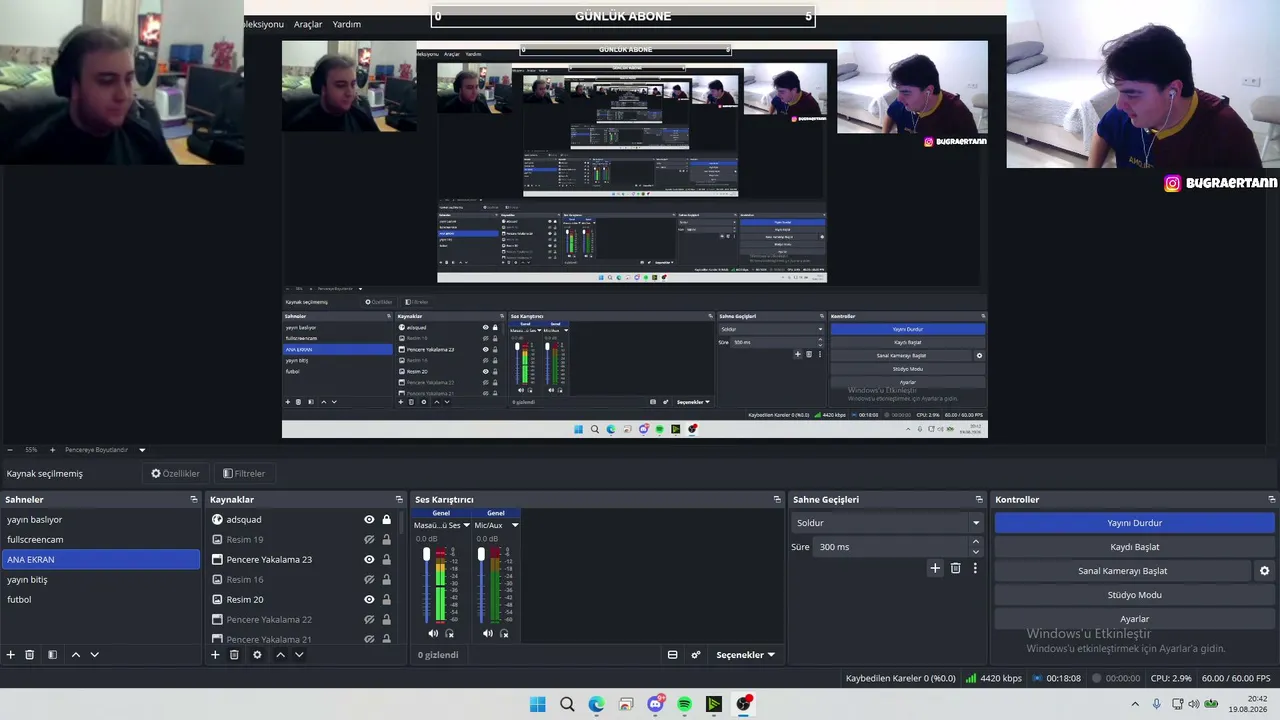Open the Seçenekler dropdown in mixer
Screen dimensions: 1280x720
coord(746,655)
